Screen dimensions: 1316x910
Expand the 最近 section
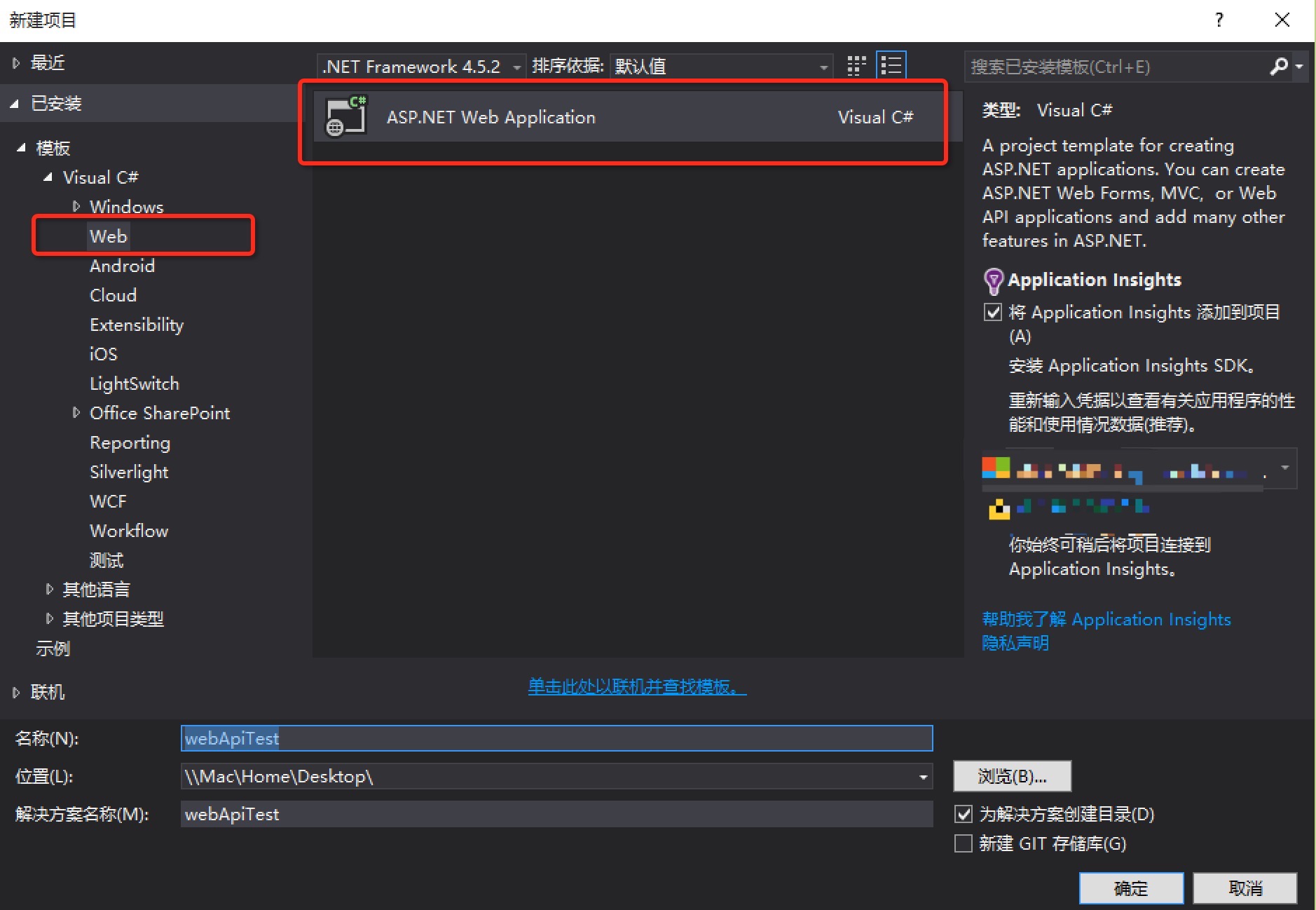coord(15,63)
